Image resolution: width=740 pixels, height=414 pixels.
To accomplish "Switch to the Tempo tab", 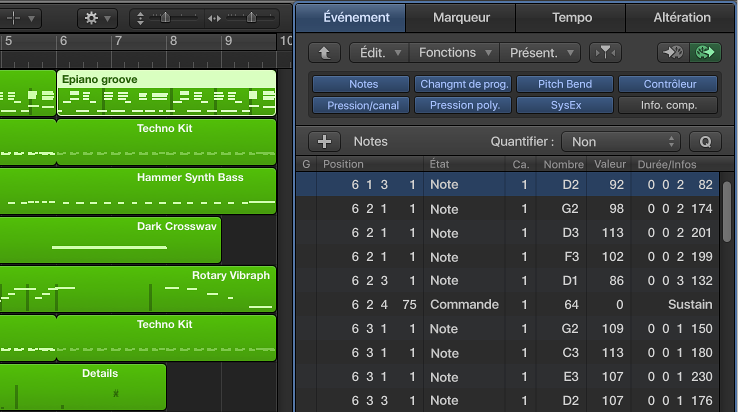I will tap(572, 17).
